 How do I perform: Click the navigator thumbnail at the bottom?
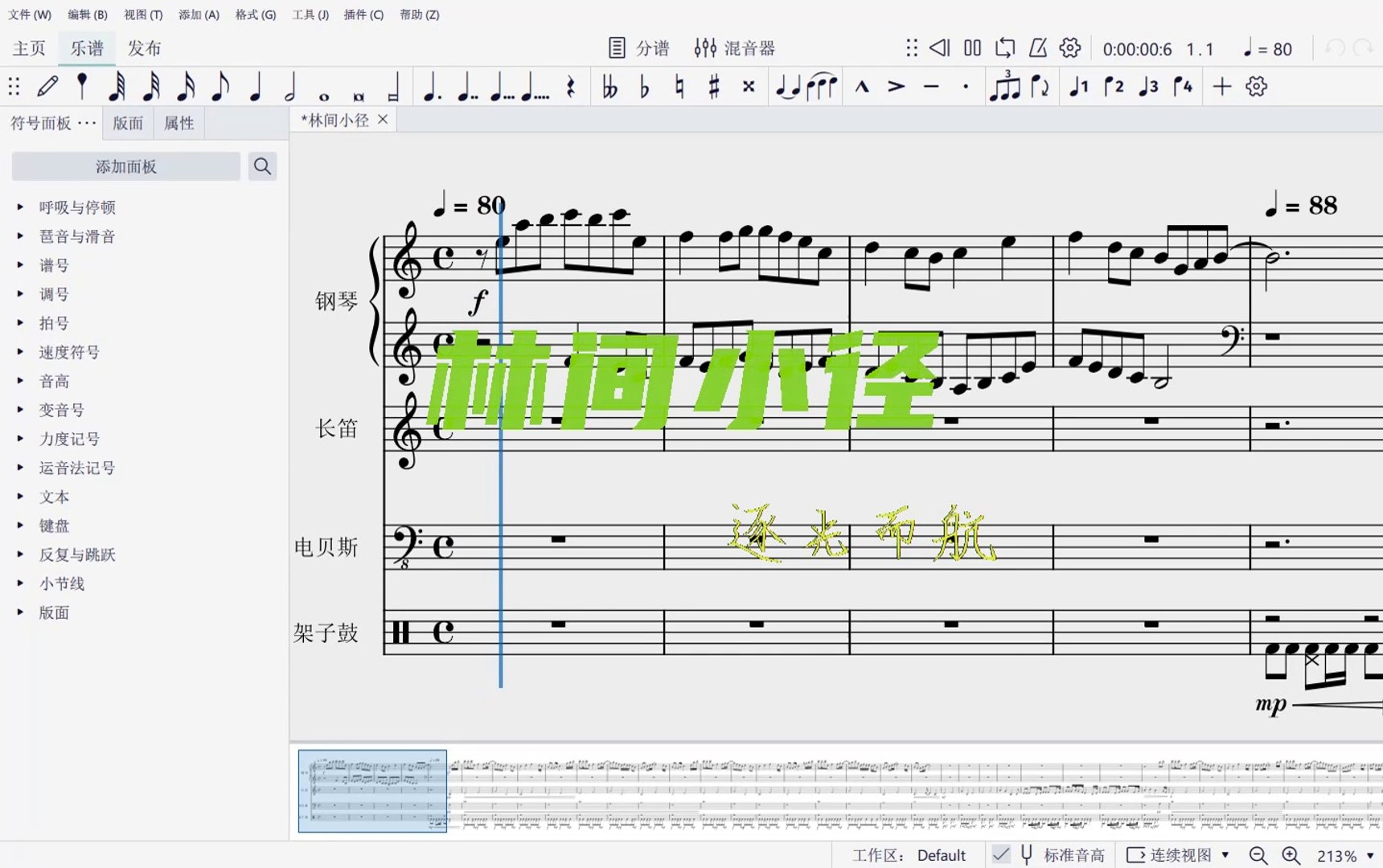(x=371, y=792)
